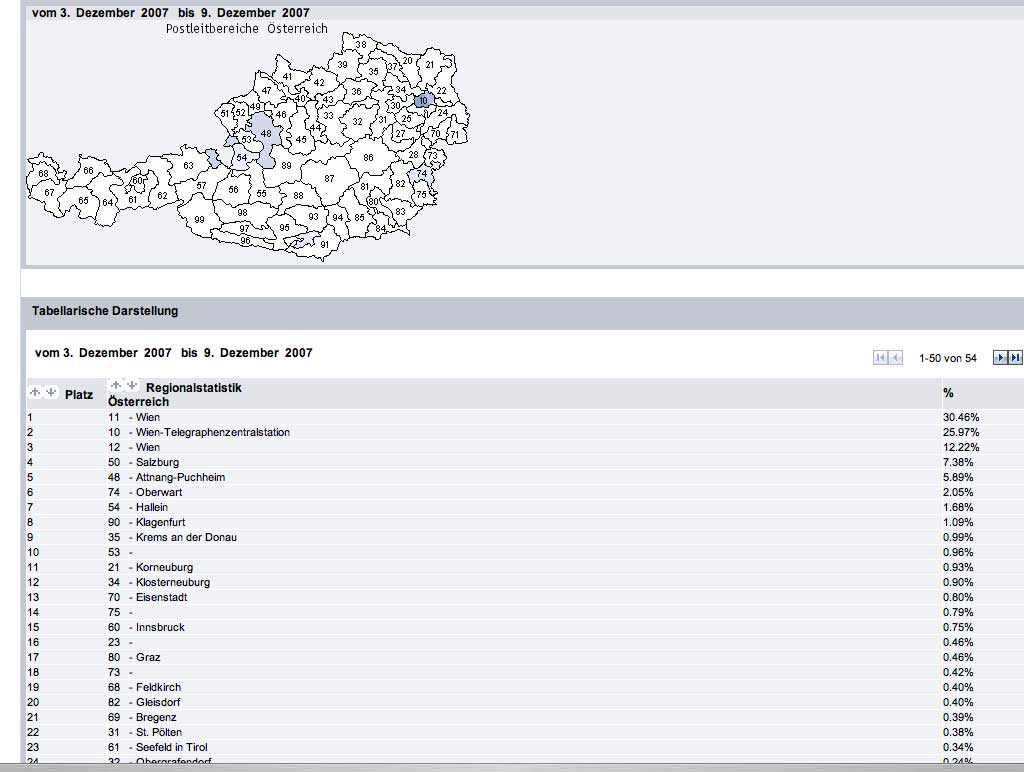The width and height of the screenshot is (1024, 772).
Task: Select the Salzburg row in table
Action: [157, 462]
